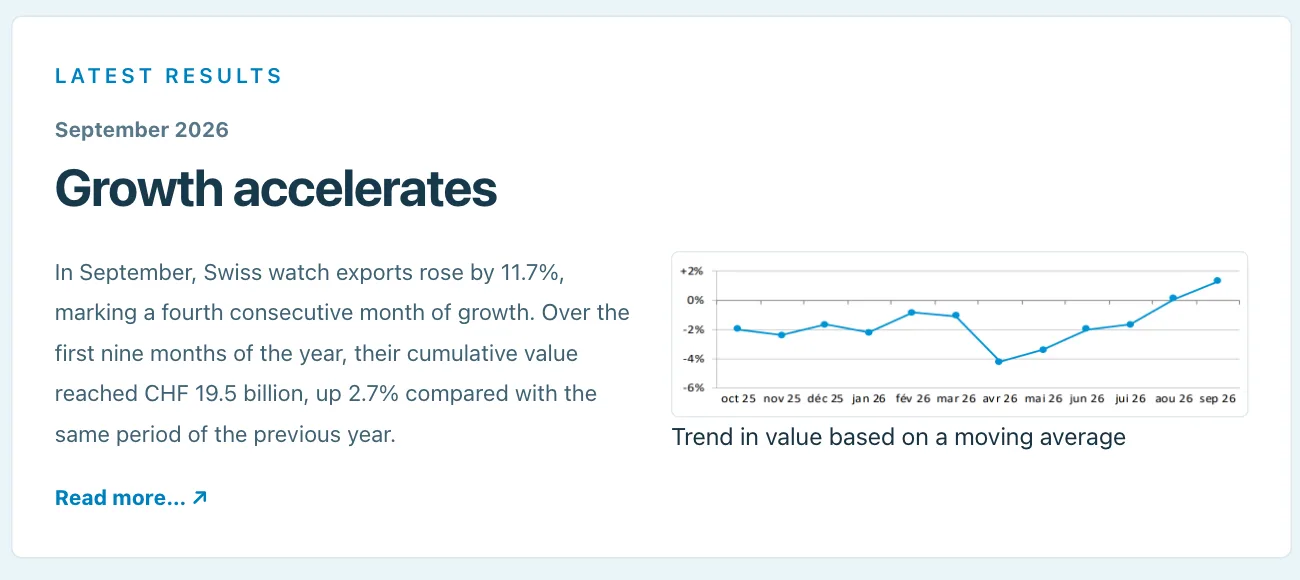Select the jun 26 data point

[x=1086, y=329]
